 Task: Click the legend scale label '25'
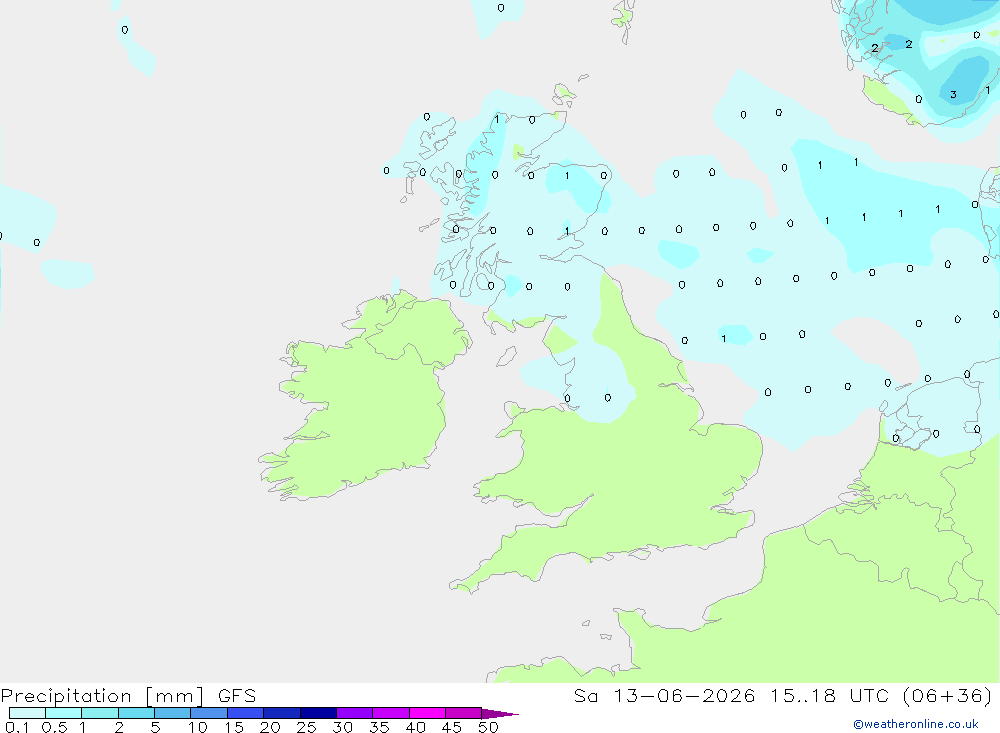[x=306, y=727]
